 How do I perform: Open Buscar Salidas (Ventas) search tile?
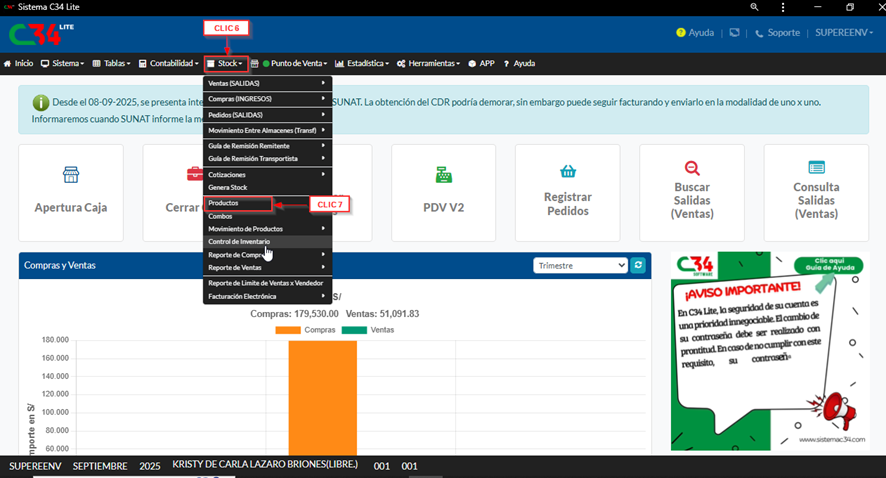click(x=691, y=192)
